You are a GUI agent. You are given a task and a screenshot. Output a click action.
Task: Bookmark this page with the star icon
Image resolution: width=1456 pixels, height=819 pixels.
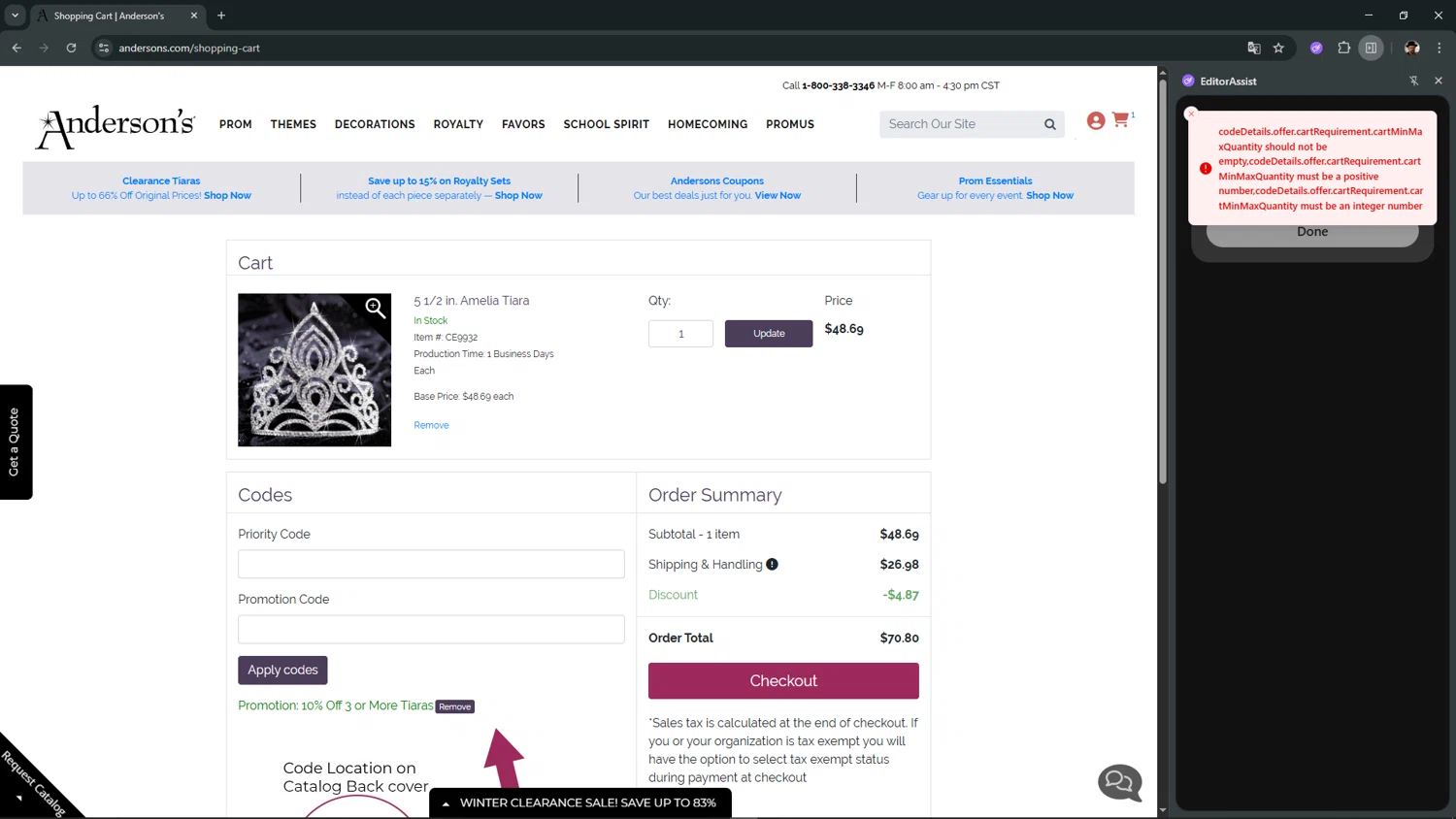pos(1278,48)
